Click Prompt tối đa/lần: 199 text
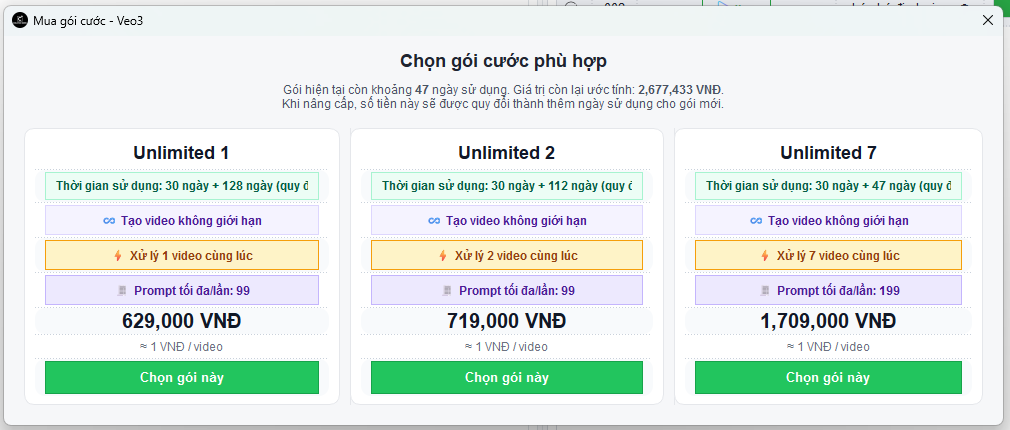 (839, 290)
